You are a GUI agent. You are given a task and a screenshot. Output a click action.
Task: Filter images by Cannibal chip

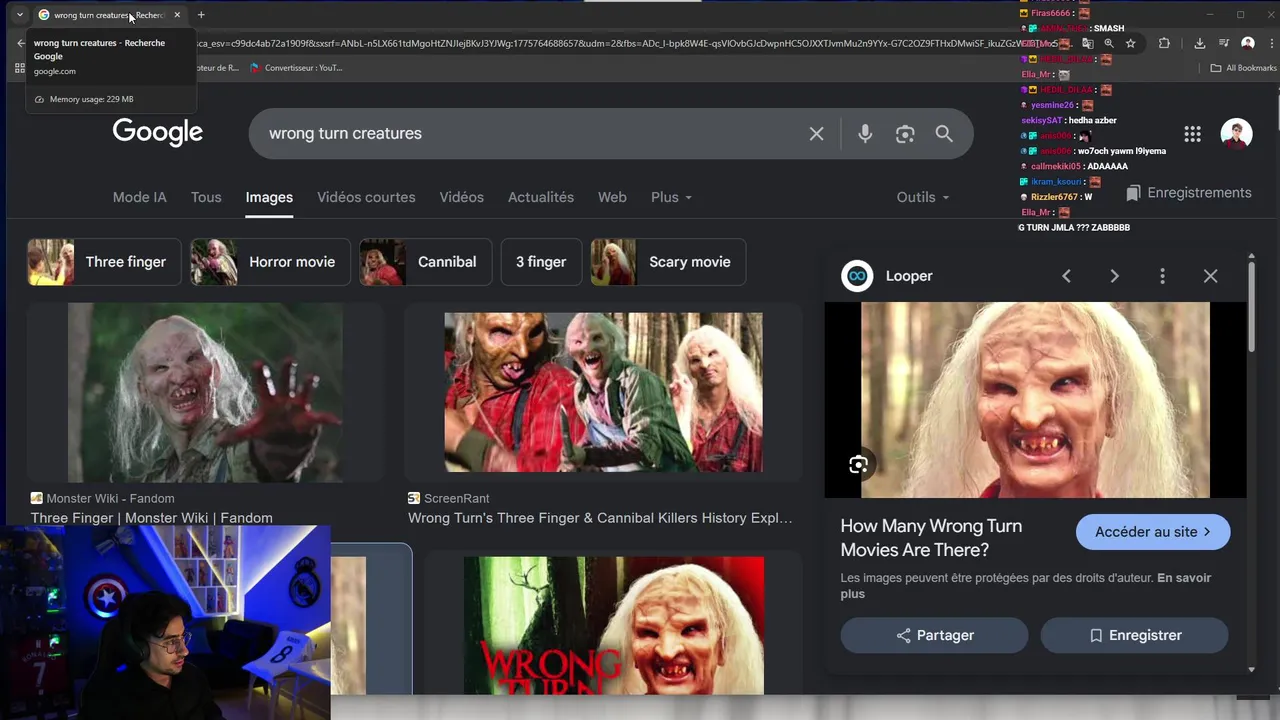425,262
